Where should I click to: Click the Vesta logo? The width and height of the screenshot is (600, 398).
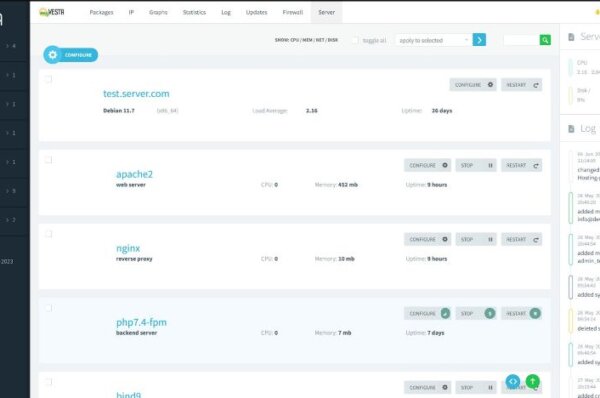point(52,12)
